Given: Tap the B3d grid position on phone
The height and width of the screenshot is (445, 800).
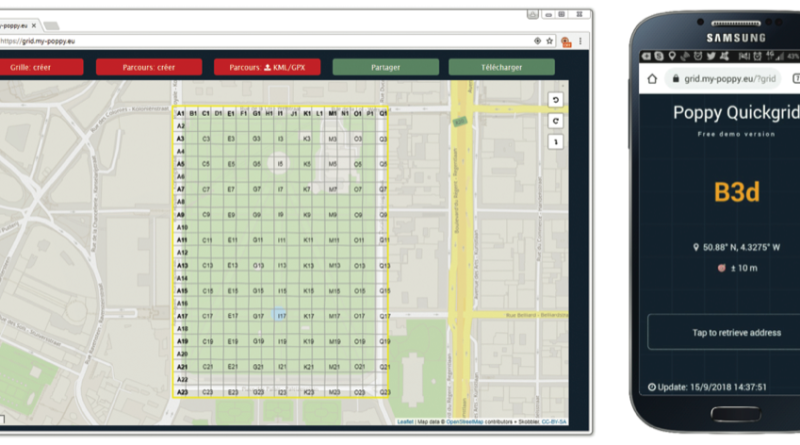Looking at the screenshot, I should pyautogui.click(x=736, y=192).
